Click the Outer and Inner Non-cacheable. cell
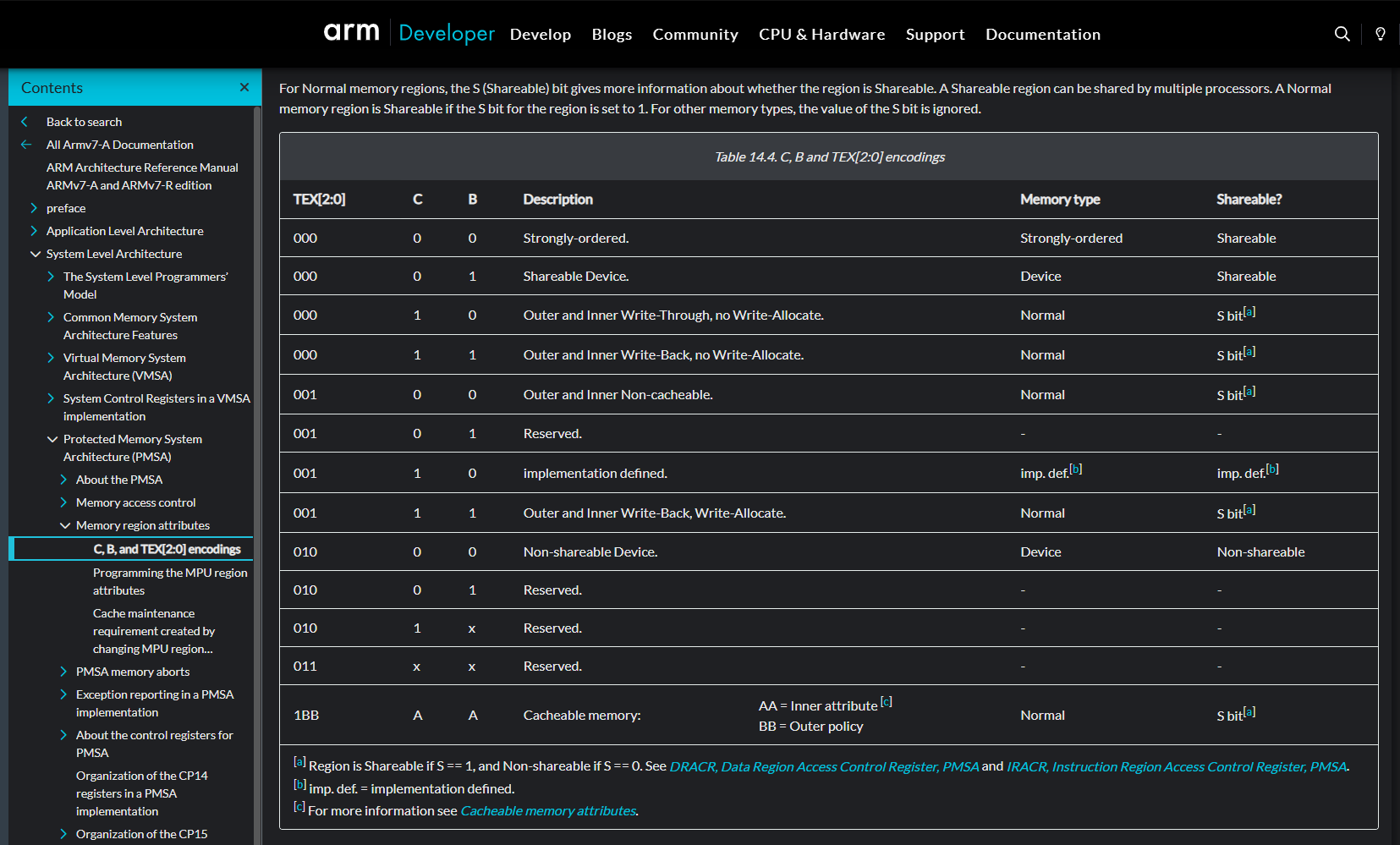The image size is (1400, 845). pyautogui.click(x=618, y=394)
